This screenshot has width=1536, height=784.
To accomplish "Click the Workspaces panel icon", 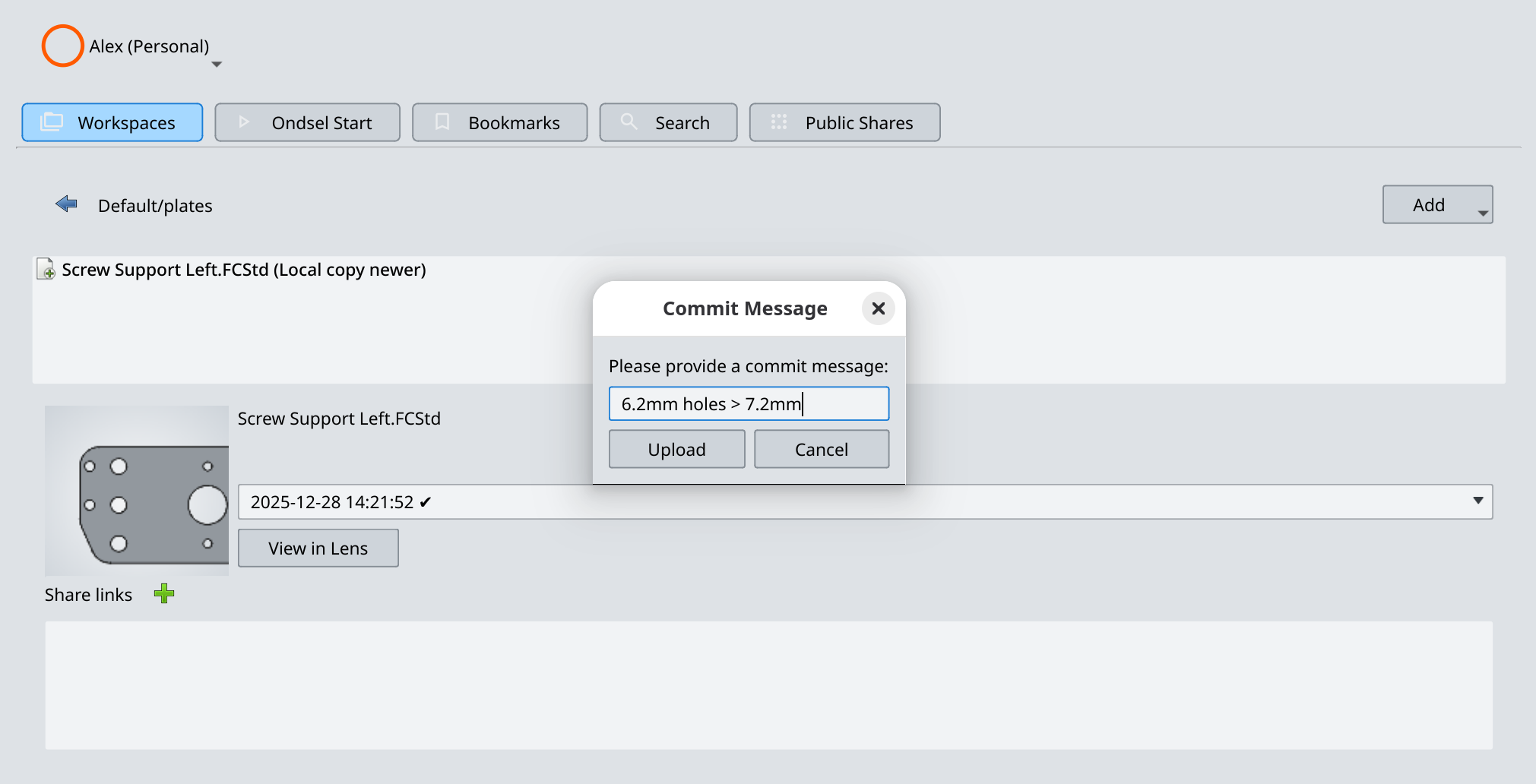I will (x=51, y=122).
